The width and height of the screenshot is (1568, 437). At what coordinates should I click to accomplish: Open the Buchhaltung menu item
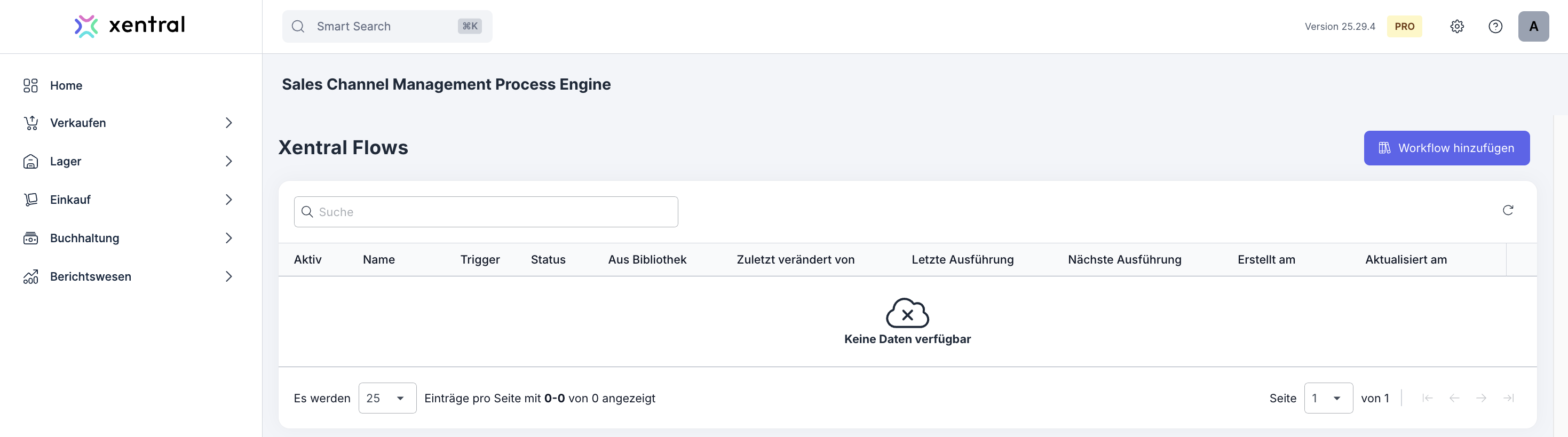coord(85,238)
